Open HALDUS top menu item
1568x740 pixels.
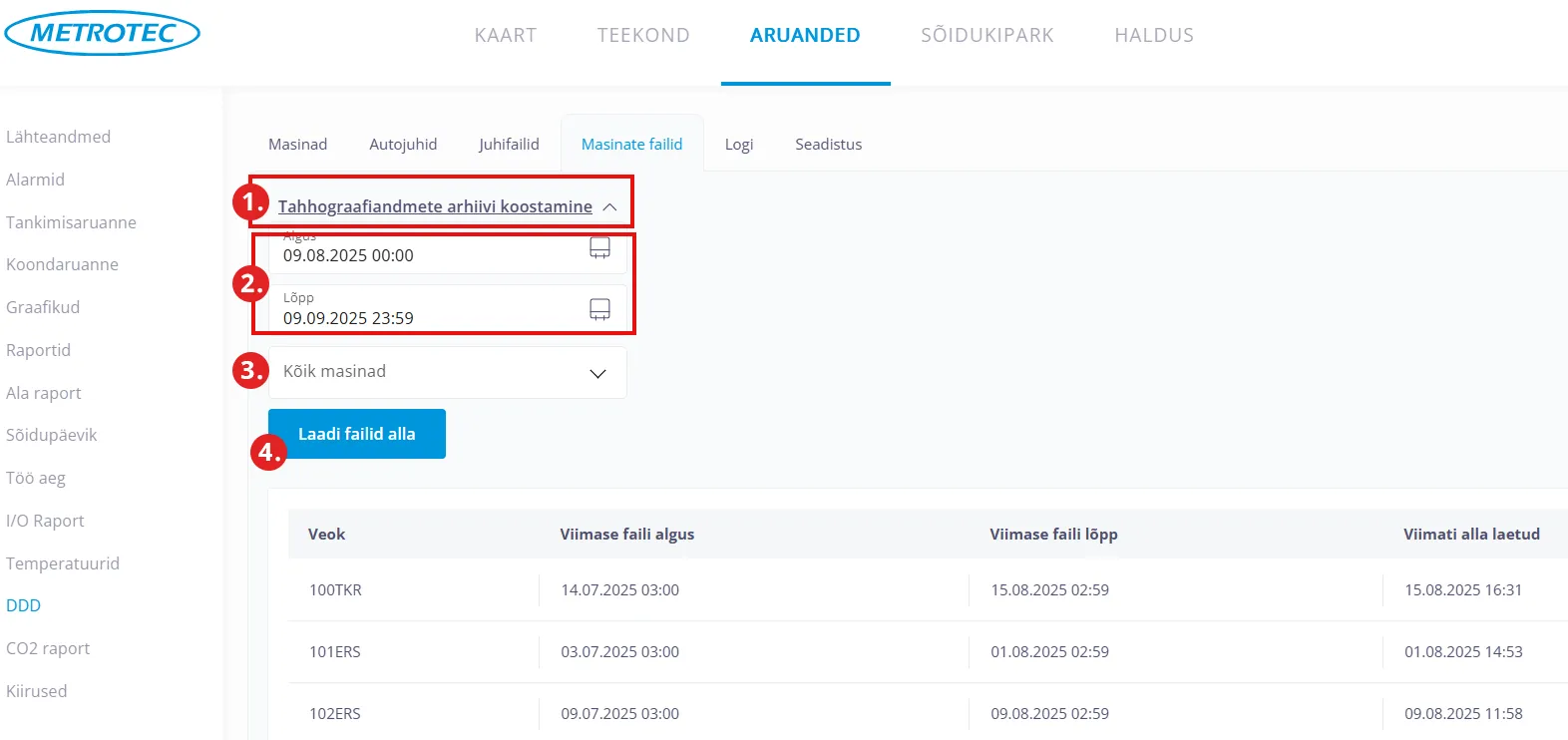coord(1154,36)
